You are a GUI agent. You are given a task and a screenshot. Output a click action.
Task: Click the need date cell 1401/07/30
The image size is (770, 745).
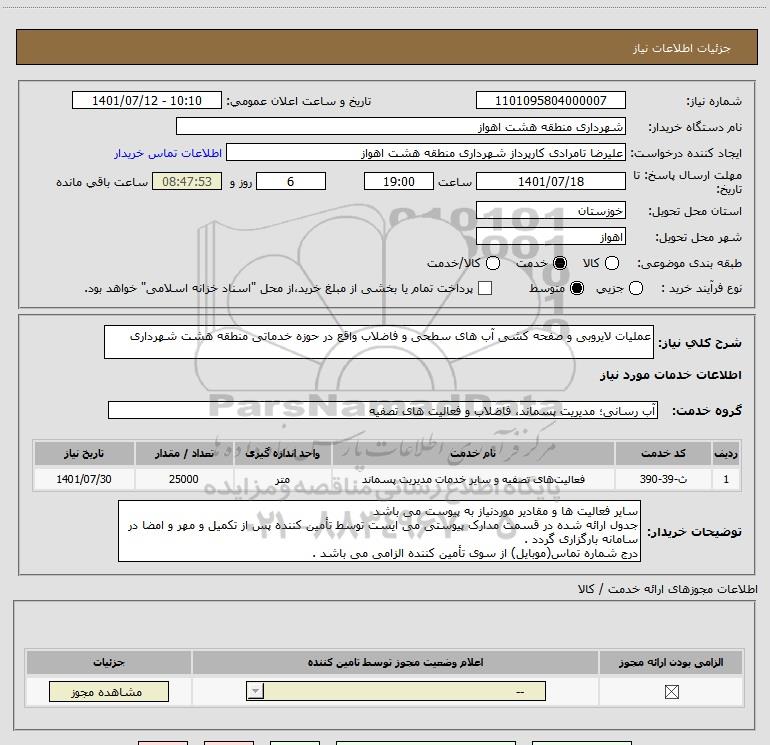click(84, 479)
